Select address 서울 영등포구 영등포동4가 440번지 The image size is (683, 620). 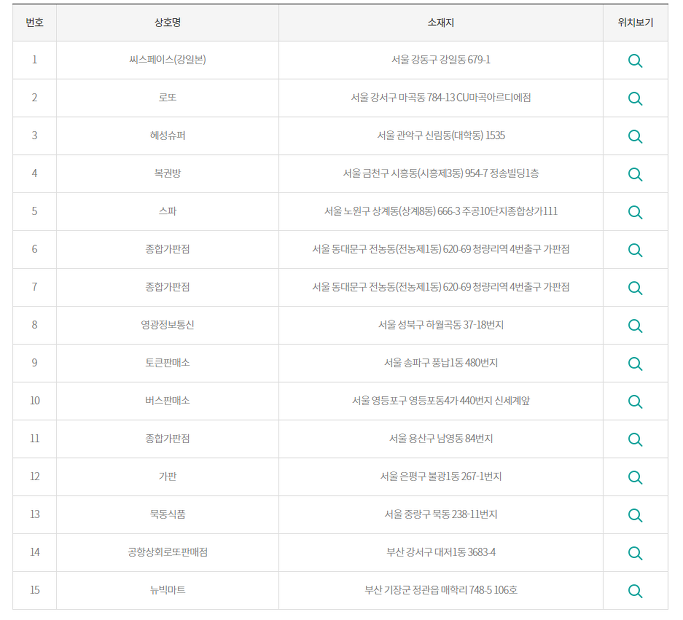(x=441, y=400)
